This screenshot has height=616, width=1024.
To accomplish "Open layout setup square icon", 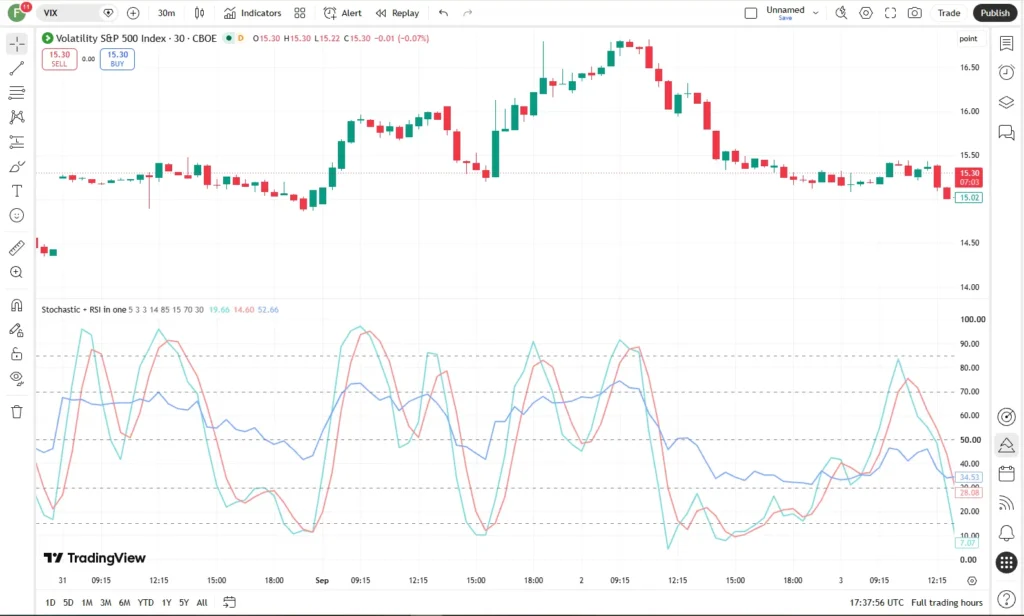I will click(x=751, y=12).
